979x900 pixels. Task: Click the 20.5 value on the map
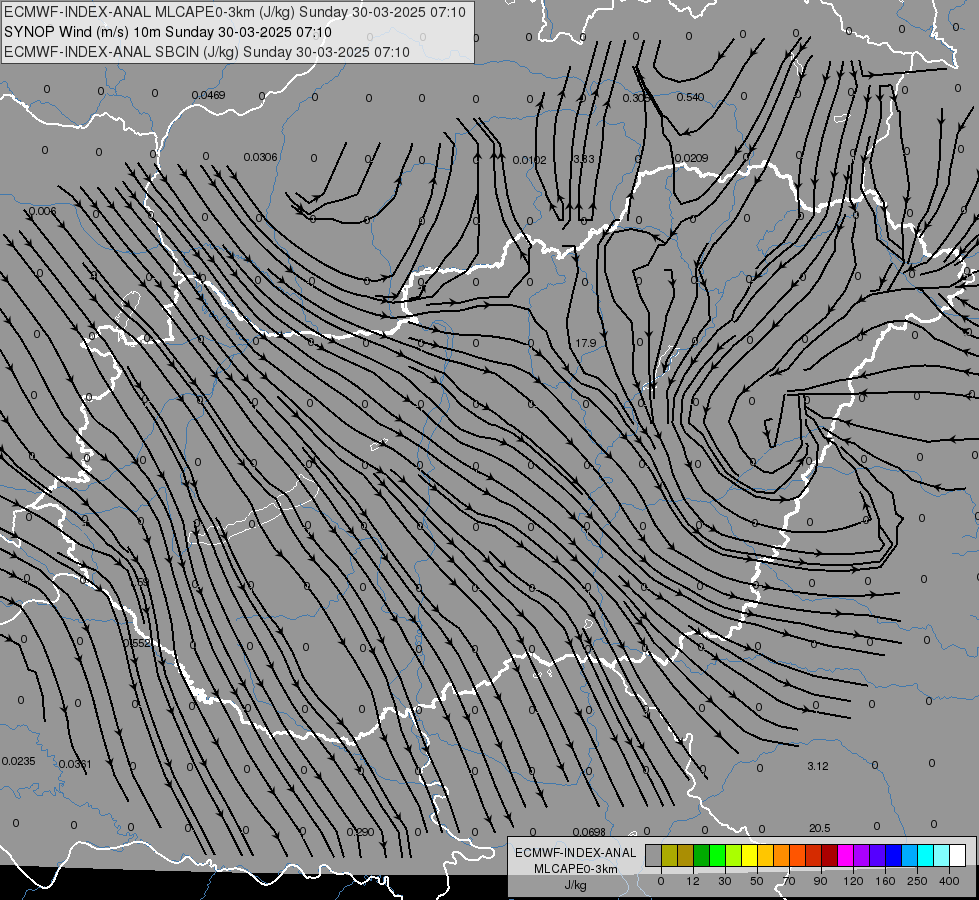[x=819, y=828]
